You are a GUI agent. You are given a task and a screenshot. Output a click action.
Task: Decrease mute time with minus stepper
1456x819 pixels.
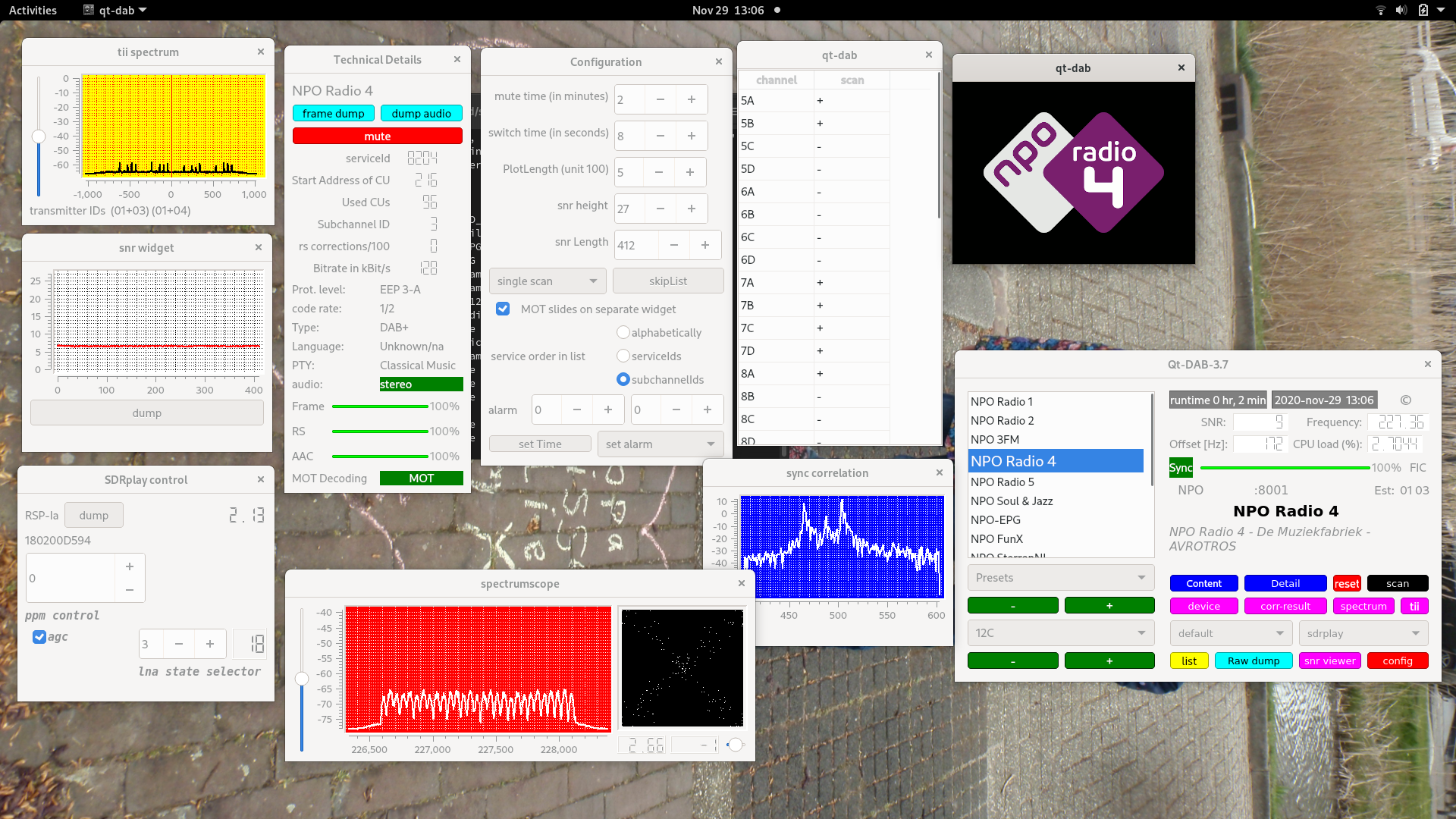click(661, 99)
